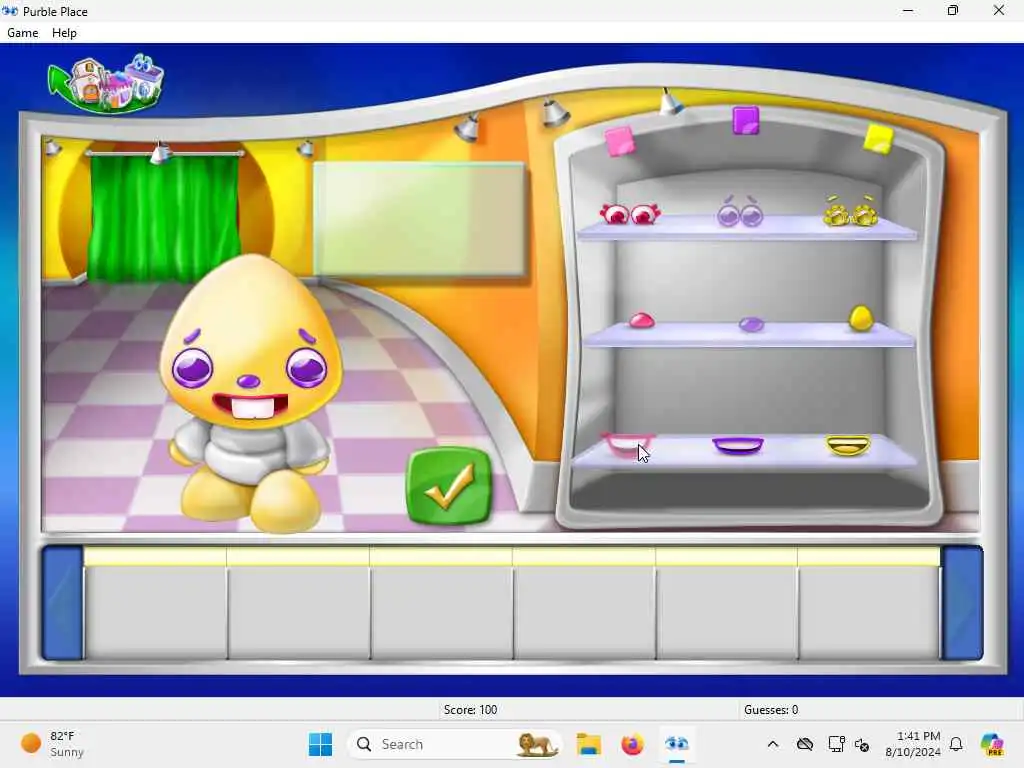Open the notifications bell
1024x768 pixels.
(956, 744)
